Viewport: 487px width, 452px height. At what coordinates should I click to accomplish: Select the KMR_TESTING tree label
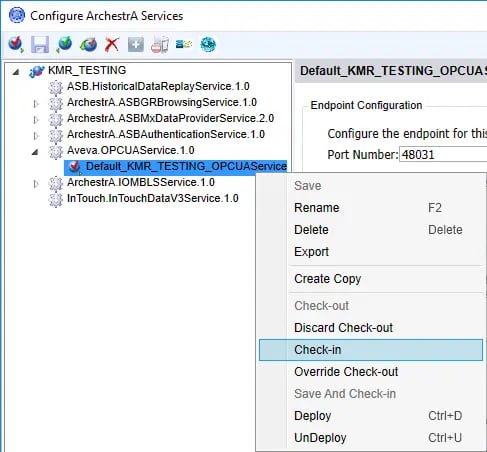[x=87, y=70]
